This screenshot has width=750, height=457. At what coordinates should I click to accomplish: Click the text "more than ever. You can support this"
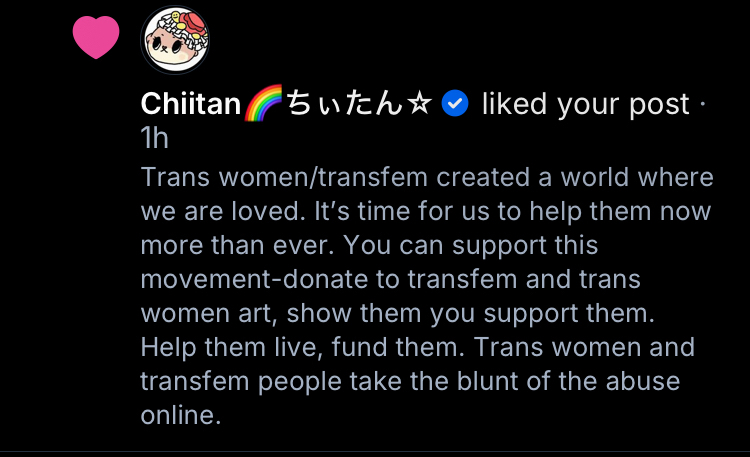tap(369, 246)
